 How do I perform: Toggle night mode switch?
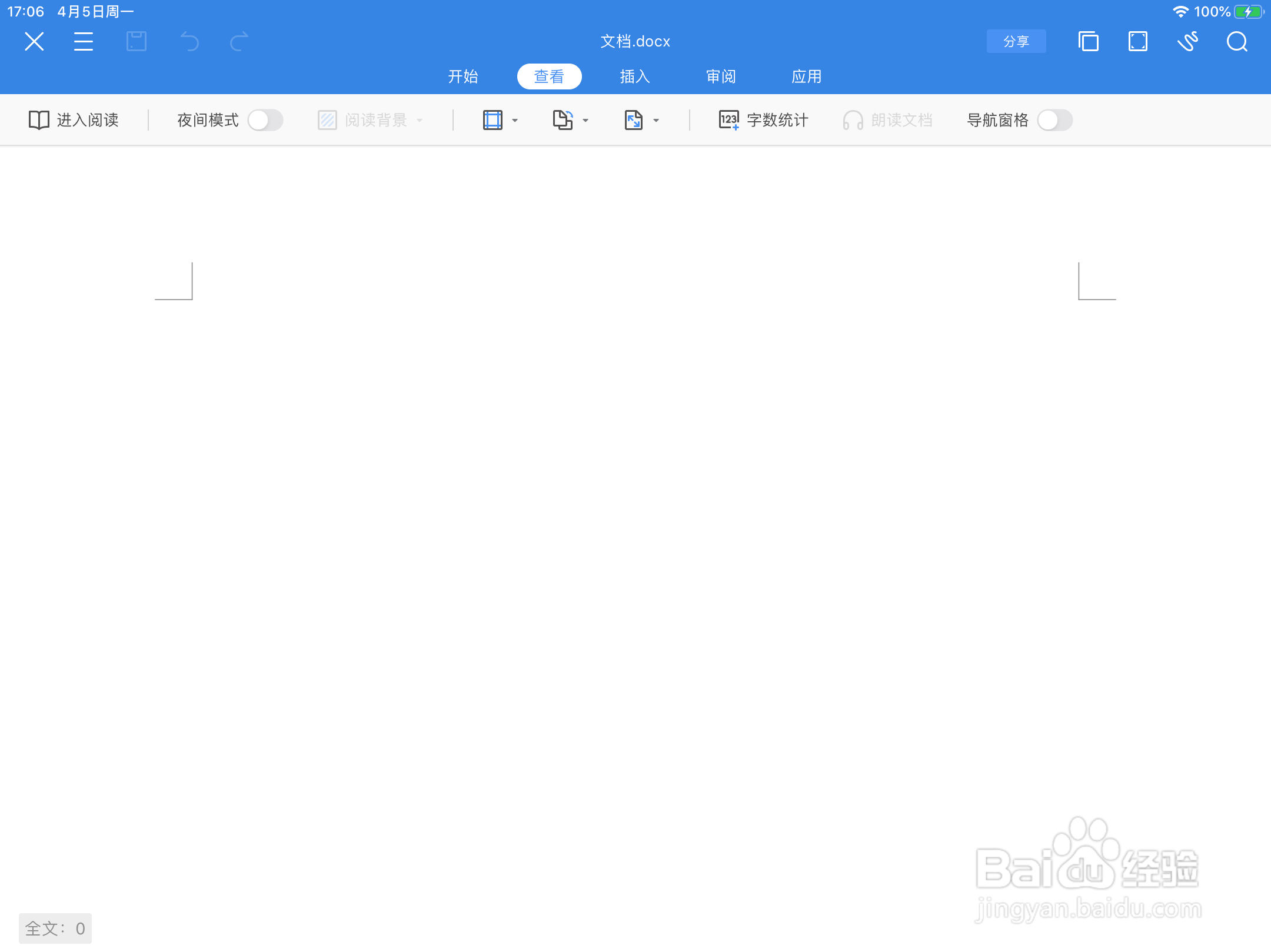(265, 120)
